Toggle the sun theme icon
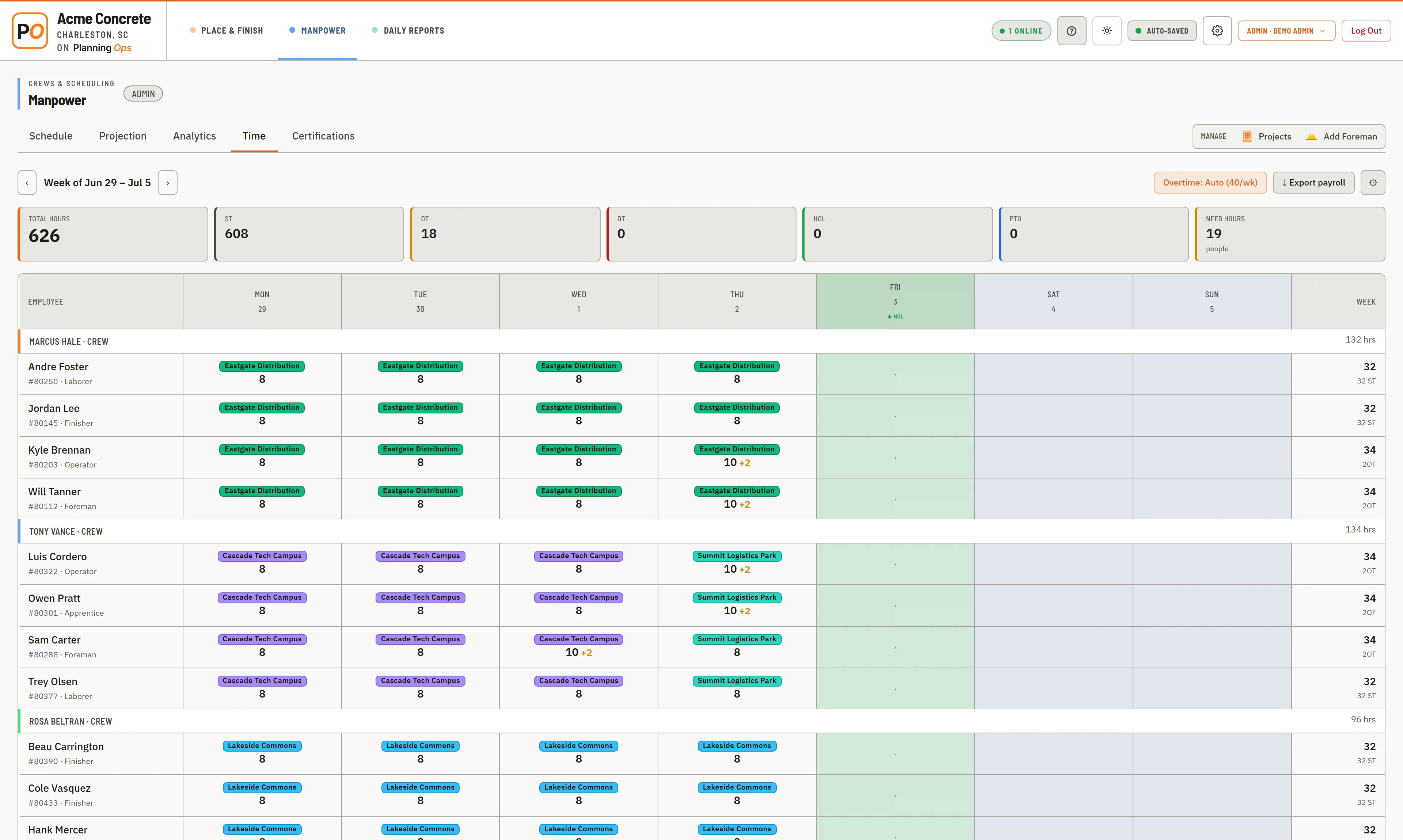This screenshot has width=1403, height=840. click(x=1106, y=31)
